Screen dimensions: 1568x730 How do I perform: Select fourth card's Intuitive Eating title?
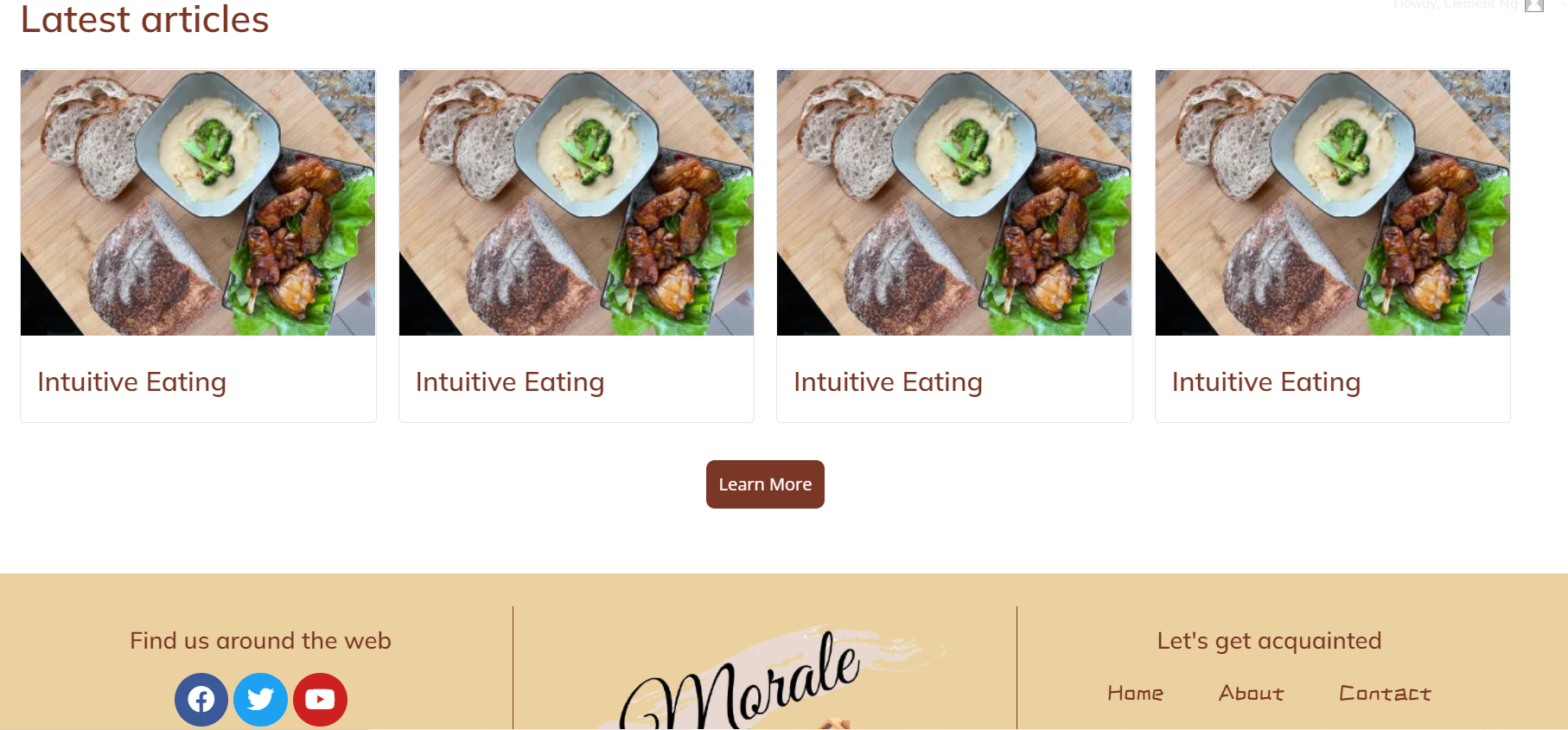pos(1266,382)
